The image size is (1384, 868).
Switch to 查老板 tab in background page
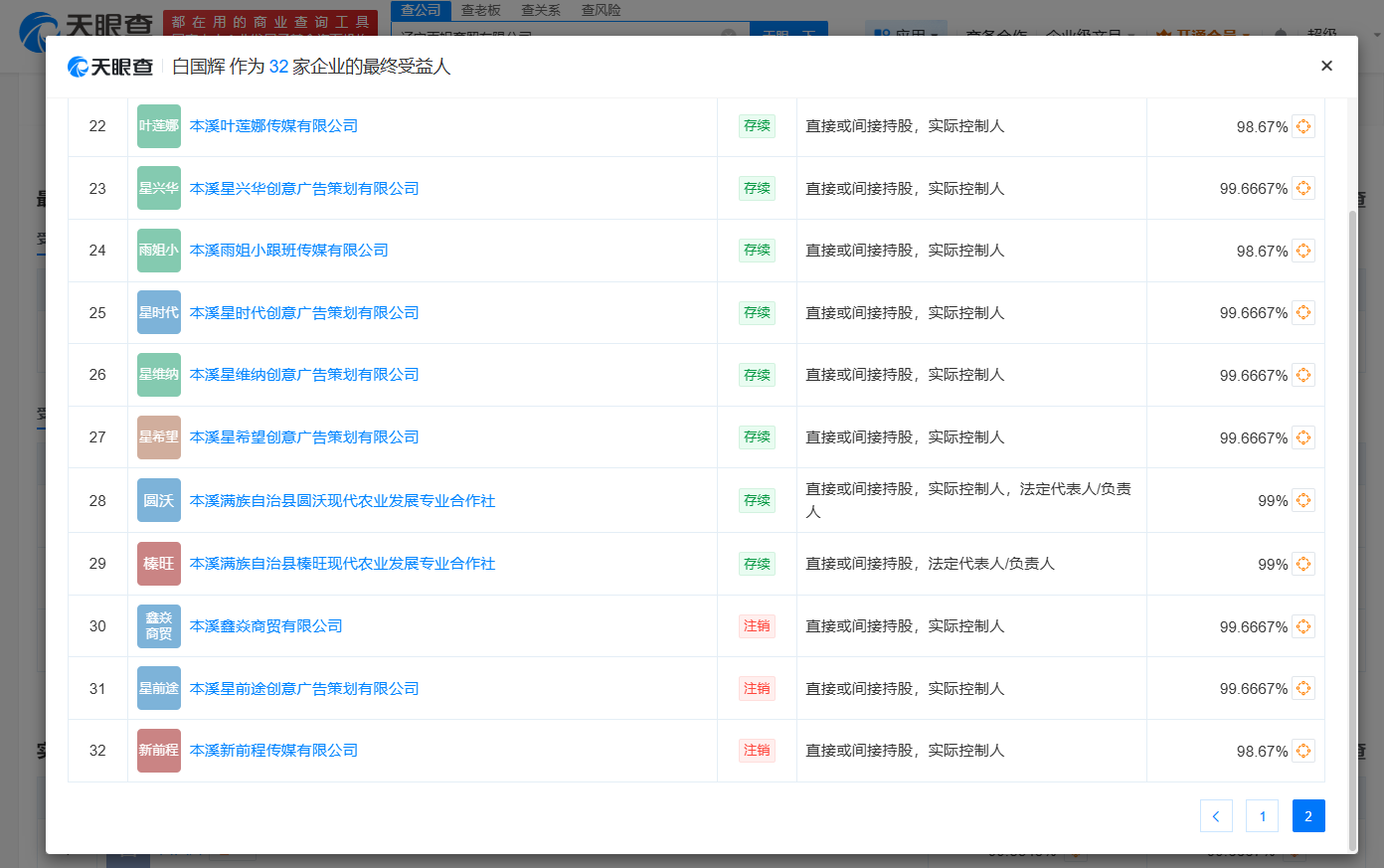tap(481, 10)
